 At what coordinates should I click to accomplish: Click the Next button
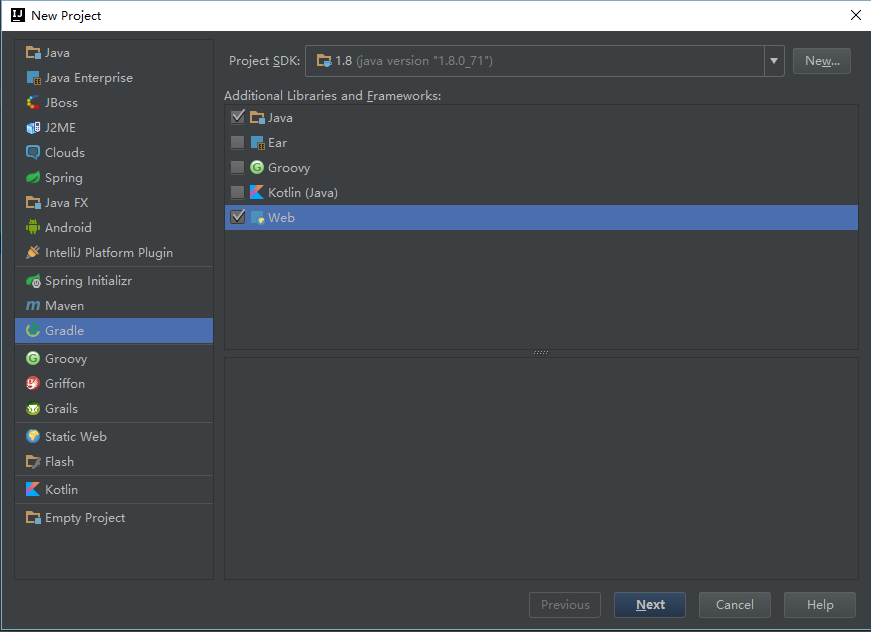pos(650,605)
